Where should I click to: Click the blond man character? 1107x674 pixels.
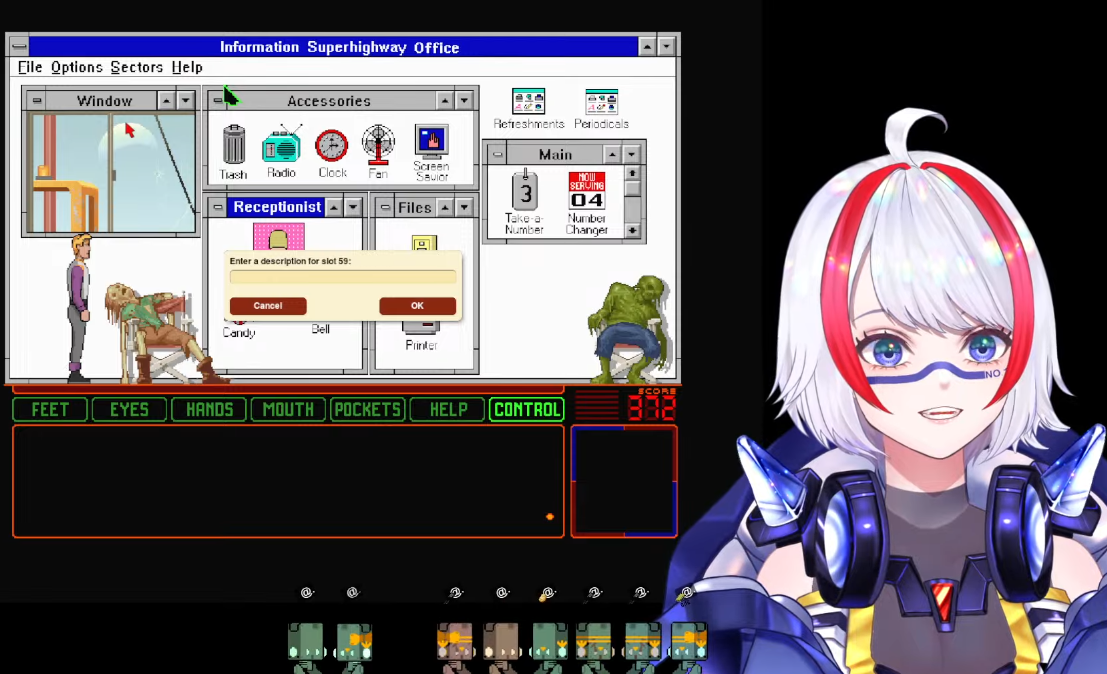[x=80, y=307]
